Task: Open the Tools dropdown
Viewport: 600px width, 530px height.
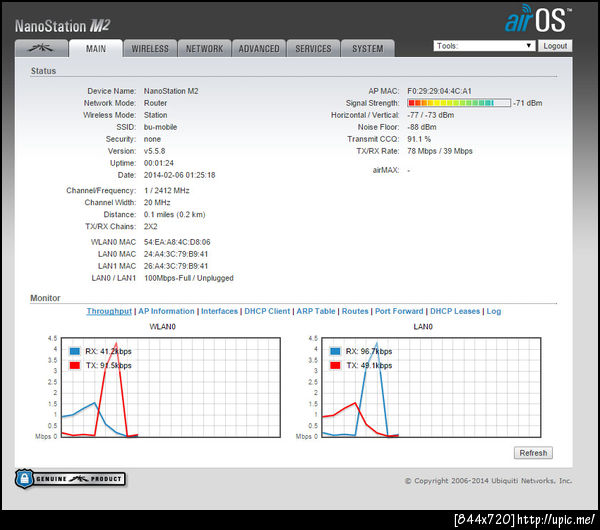Action: [x=484, y=46]
